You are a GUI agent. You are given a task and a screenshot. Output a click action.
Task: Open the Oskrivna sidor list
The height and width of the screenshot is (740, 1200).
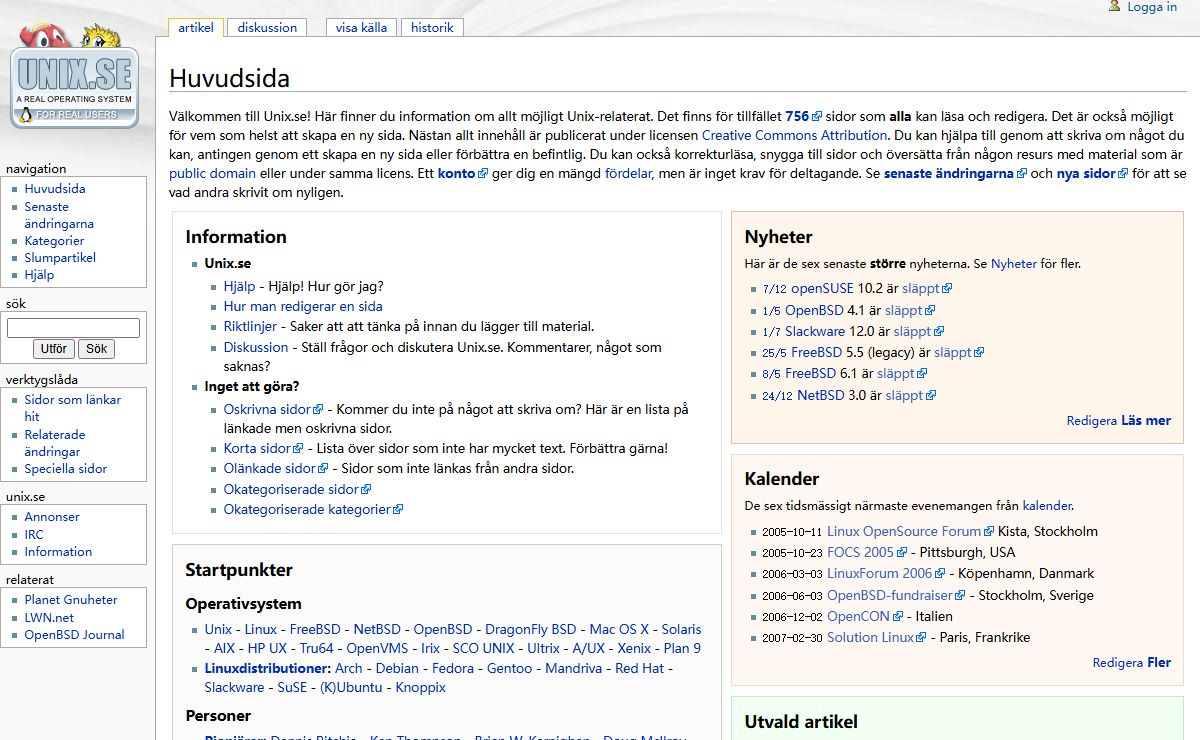[273, 409]
